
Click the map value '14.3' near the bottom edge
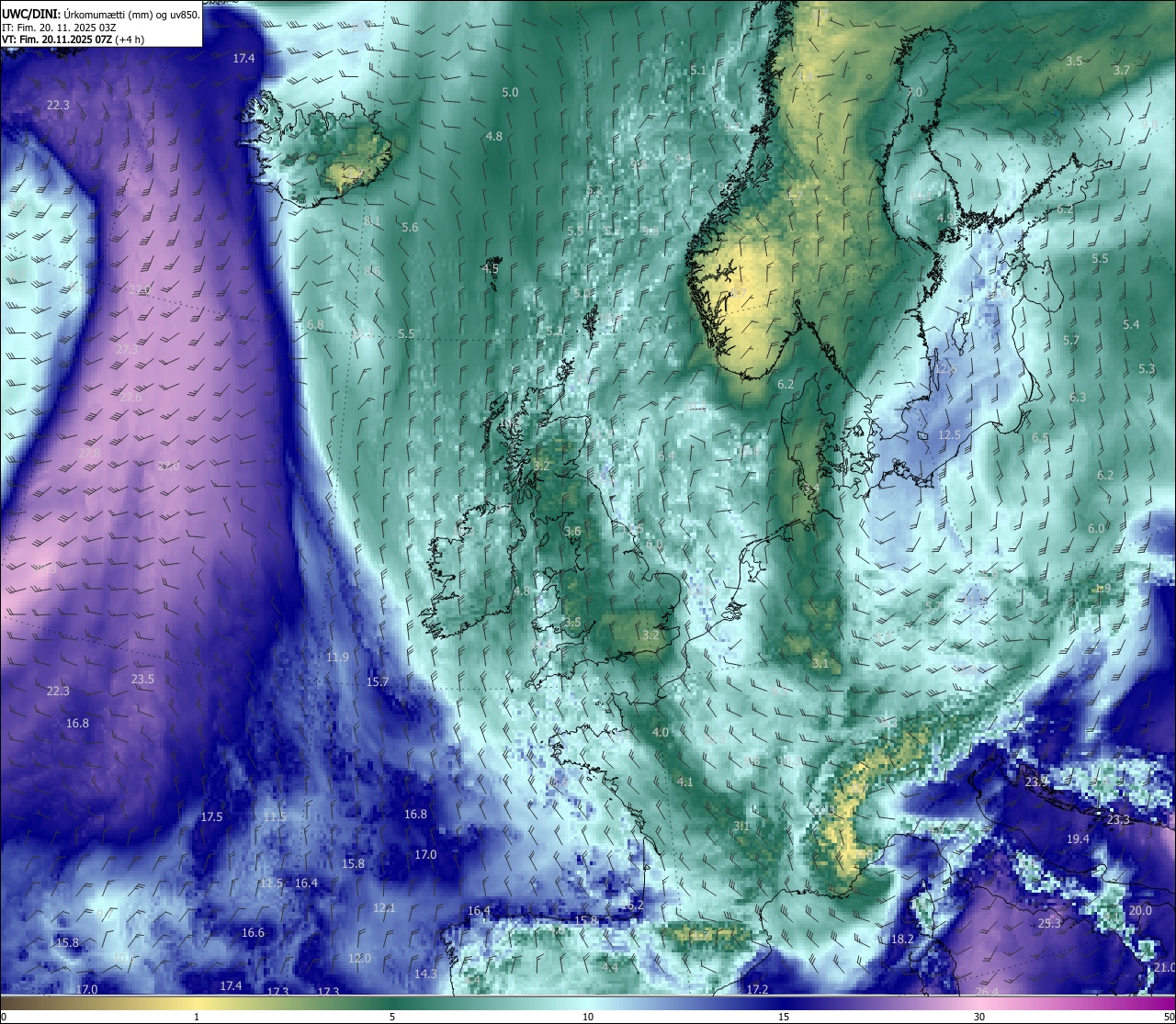point(425,974)
